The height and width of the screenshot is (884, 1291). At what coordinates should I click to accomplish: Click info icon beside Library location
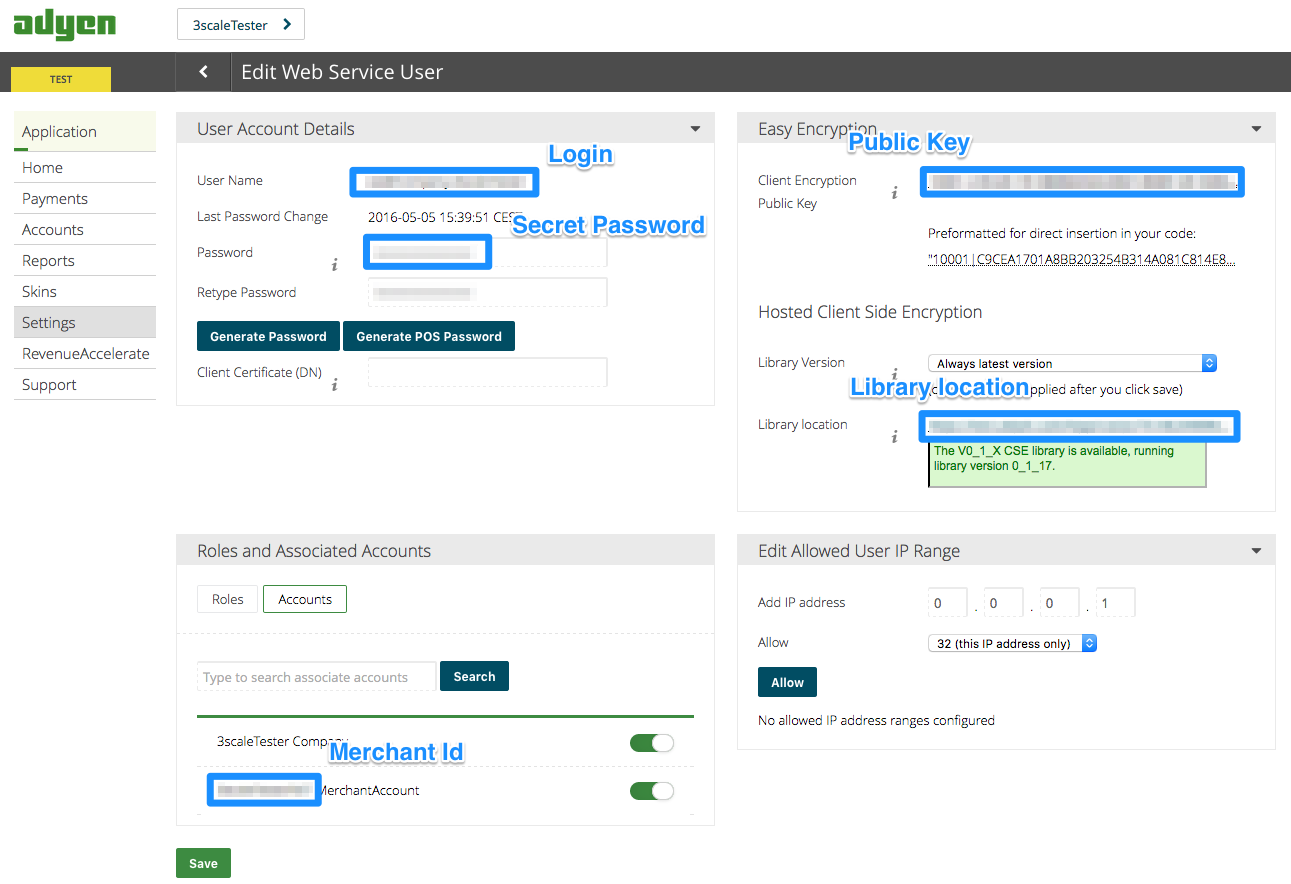[x=895, y=437]
